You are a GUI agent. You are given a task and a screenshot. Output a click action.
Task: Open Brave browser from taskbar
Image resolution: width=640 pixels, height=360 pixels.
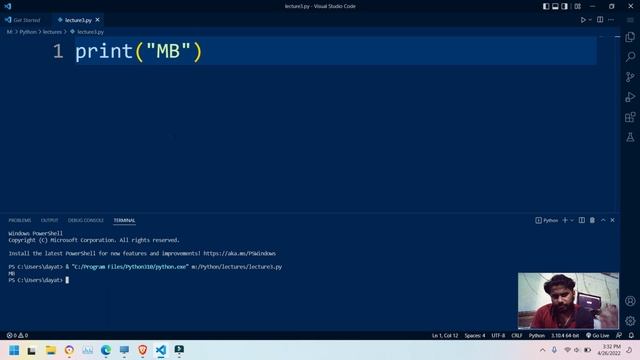(142, 350)
